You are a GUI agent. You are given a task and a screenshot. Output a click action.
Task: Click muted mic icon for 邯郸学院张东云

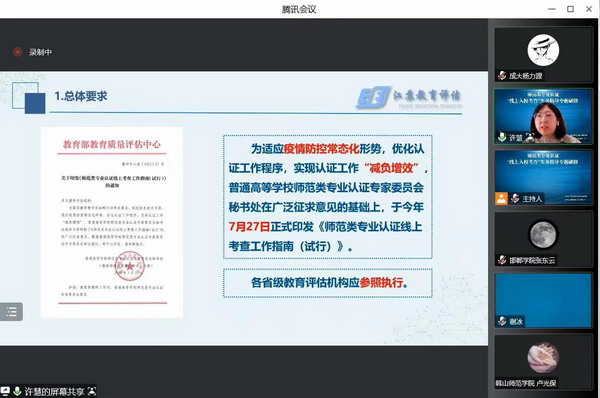(502, 260)
